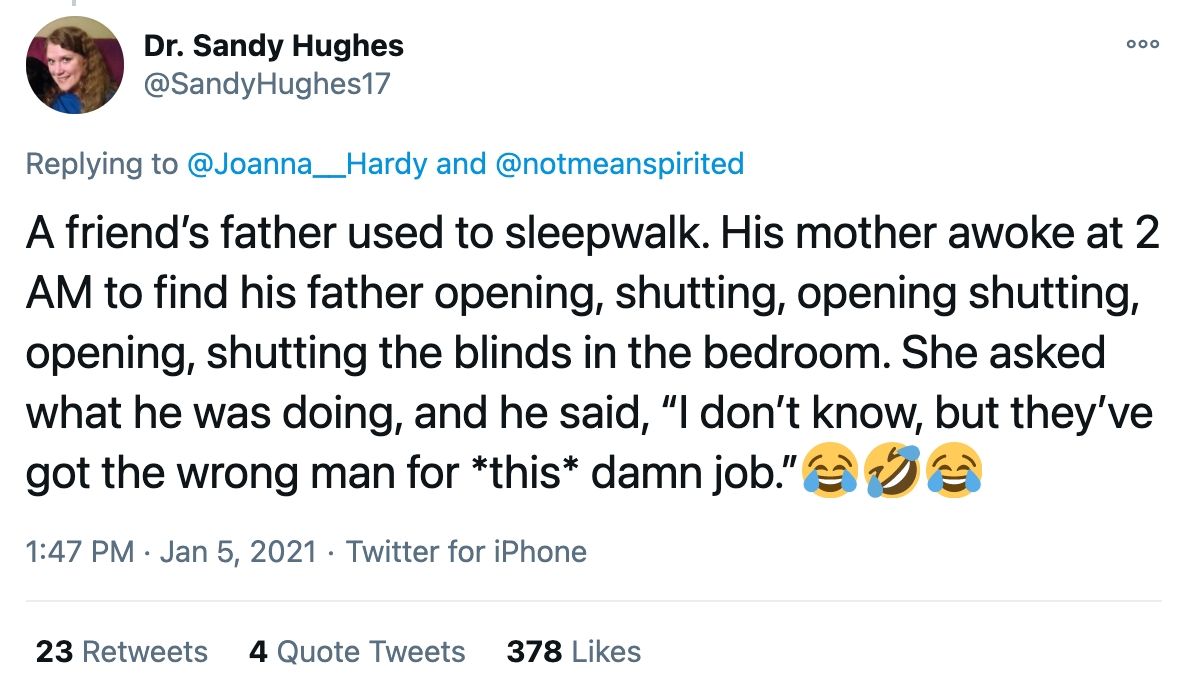Screen dimensions: 1178x692
Task: View the 23 Retweets list
Action: 121,652
